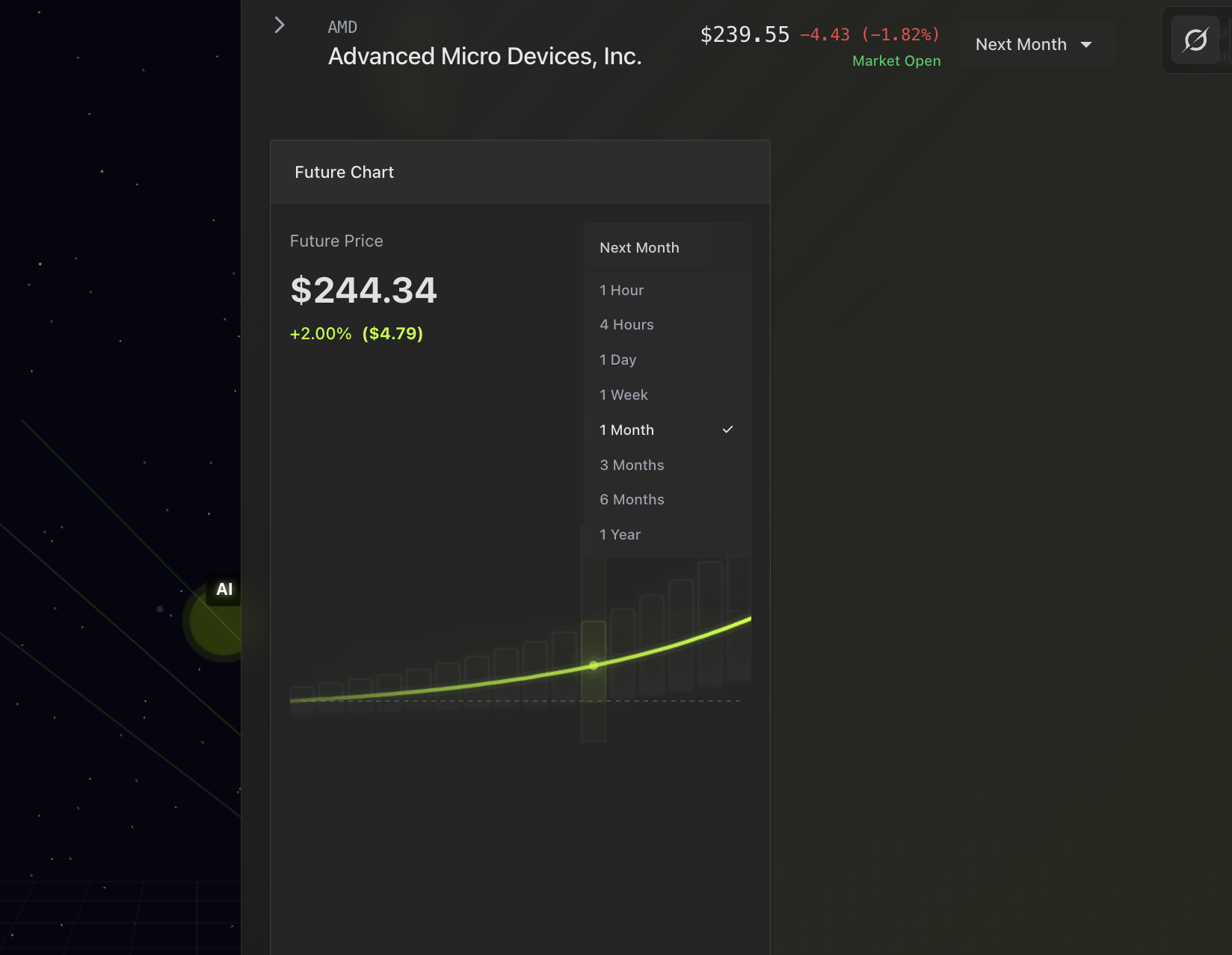Screen dimensions: 1232x955
Task: Click the Market Open status label
Action: pyautogui.click(x=896, y=61)
